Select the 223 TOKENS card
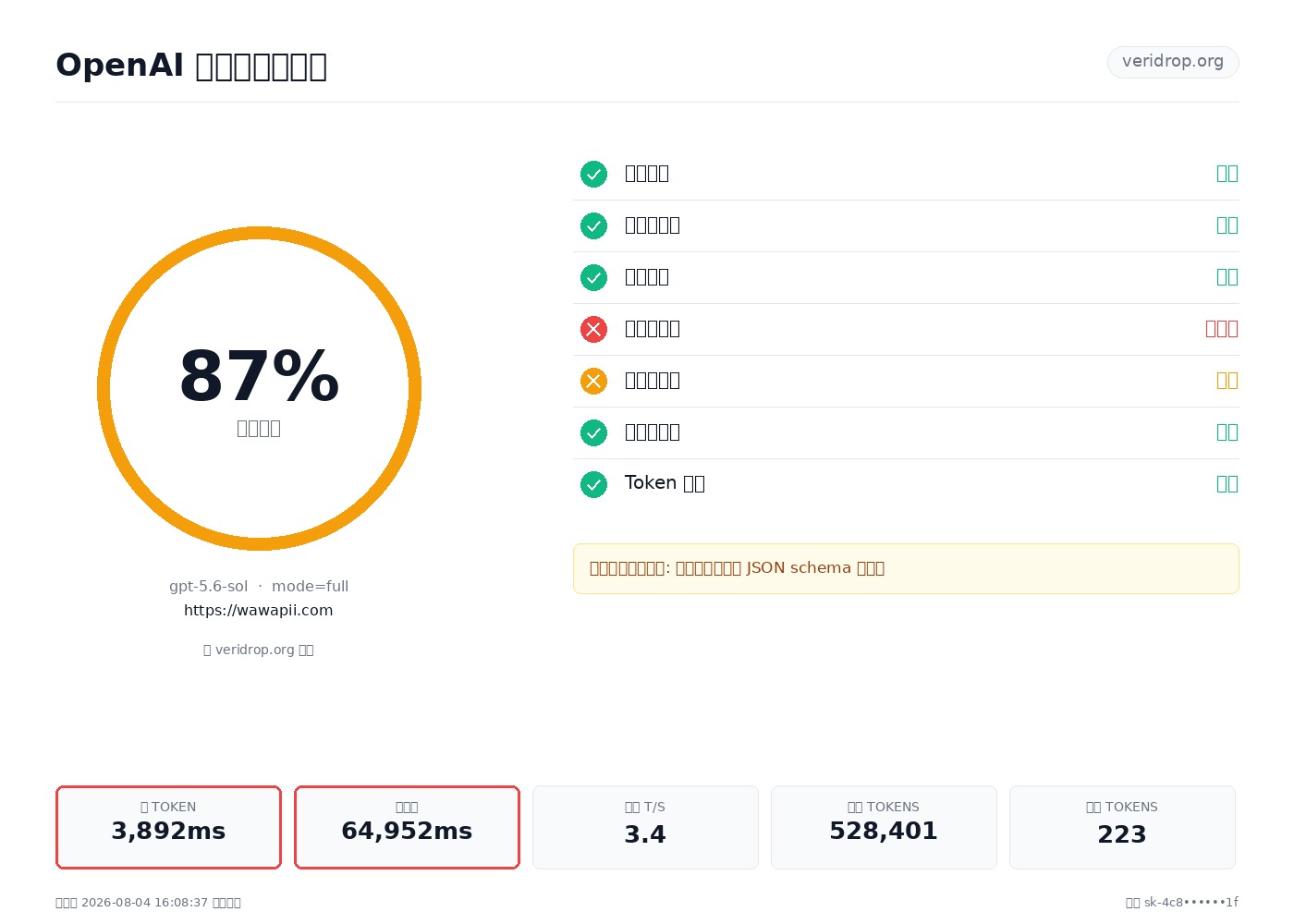This screenshot has width=1294, height=924. pos(1122,827)
